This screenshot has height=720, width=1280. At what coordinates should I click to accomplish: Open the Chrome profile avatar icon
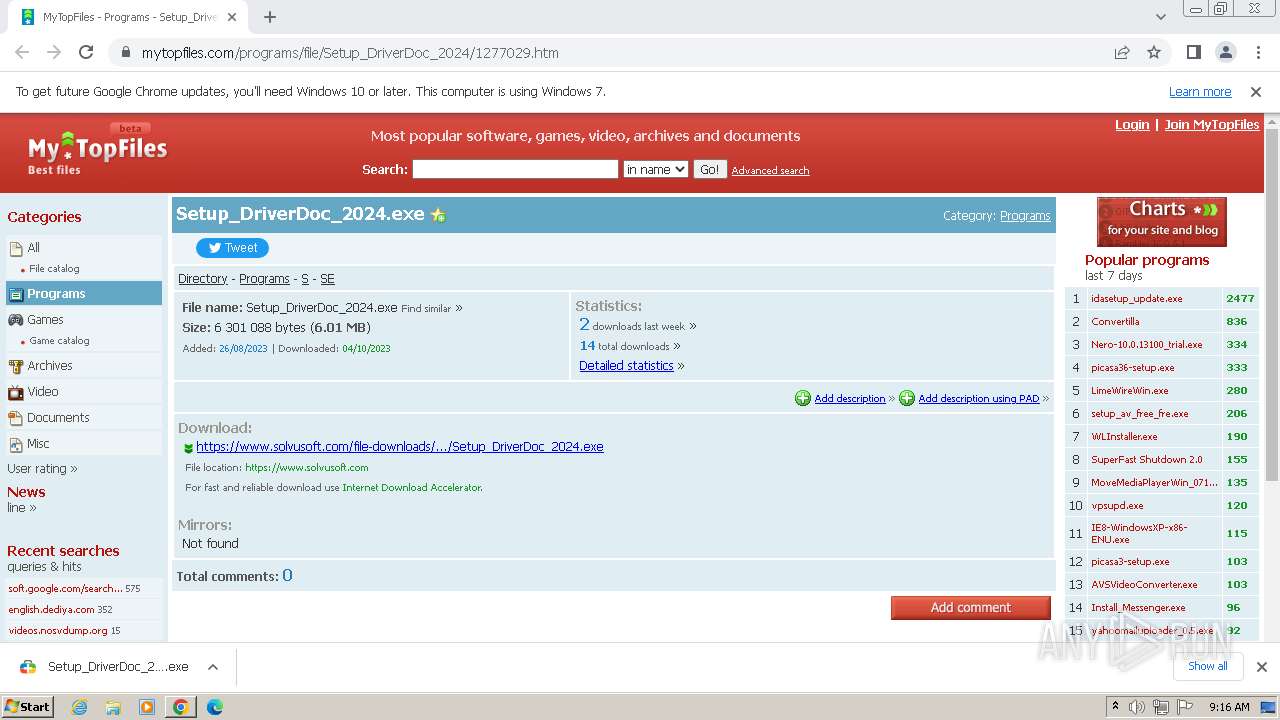(x=1226, y=53)
